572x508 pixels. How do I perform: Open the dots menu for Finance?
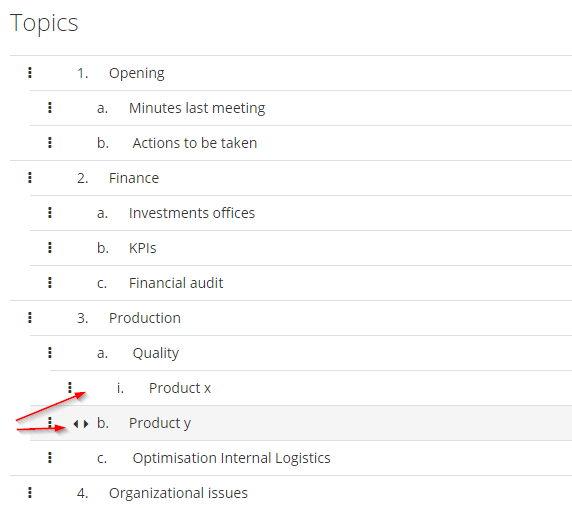30,178
